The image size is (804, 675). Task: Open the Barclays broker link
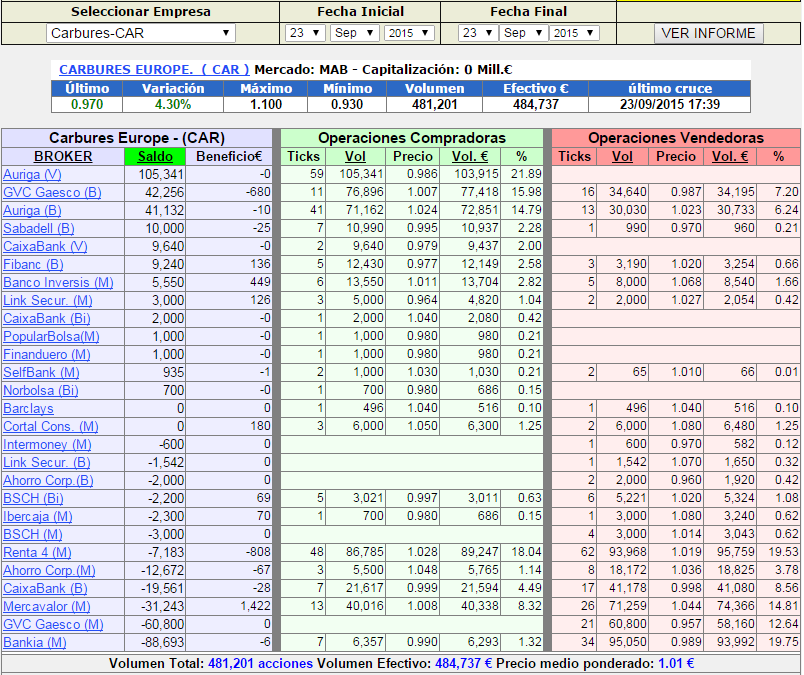28,409
